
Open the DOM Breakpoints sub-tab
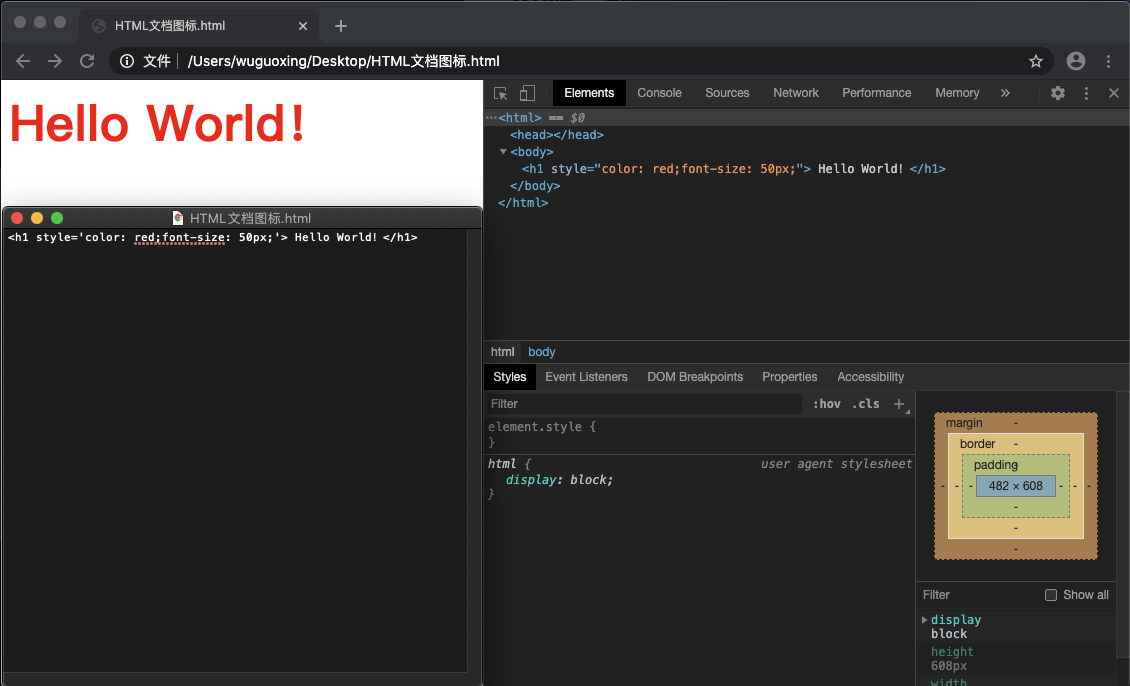[695, 377]
